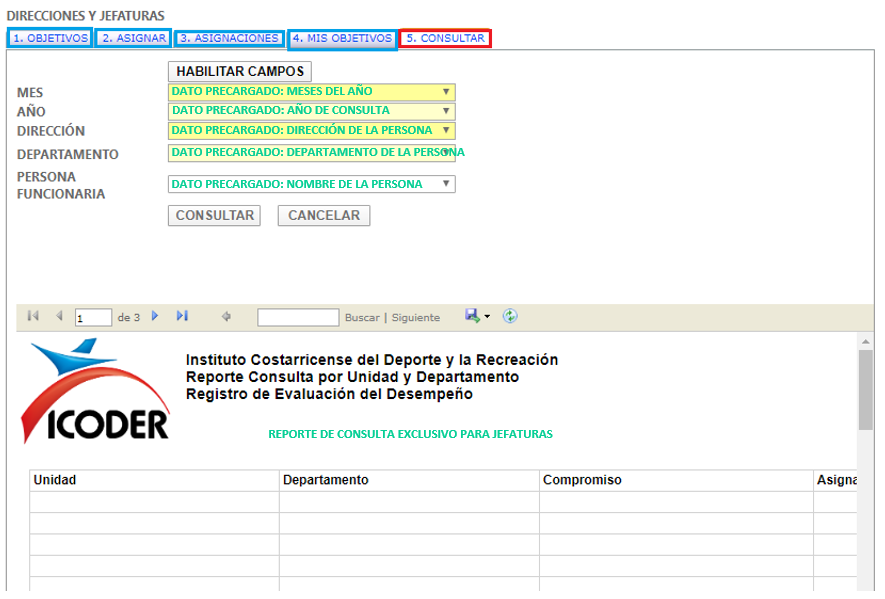Go to first report page
885x599 pixels.
(33, 316)
